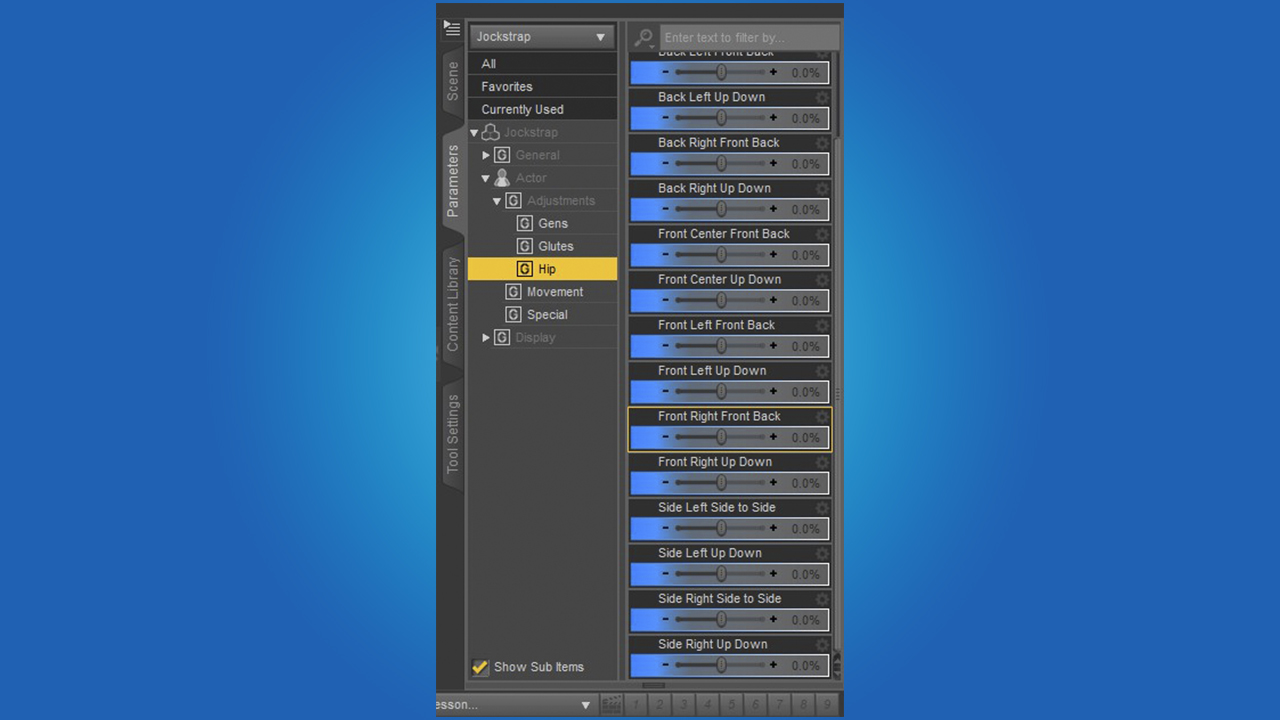Click the horizontal scrollbar handle below the sliders
This screenshot has width=1280, height=720.
(x=654, y=685)
